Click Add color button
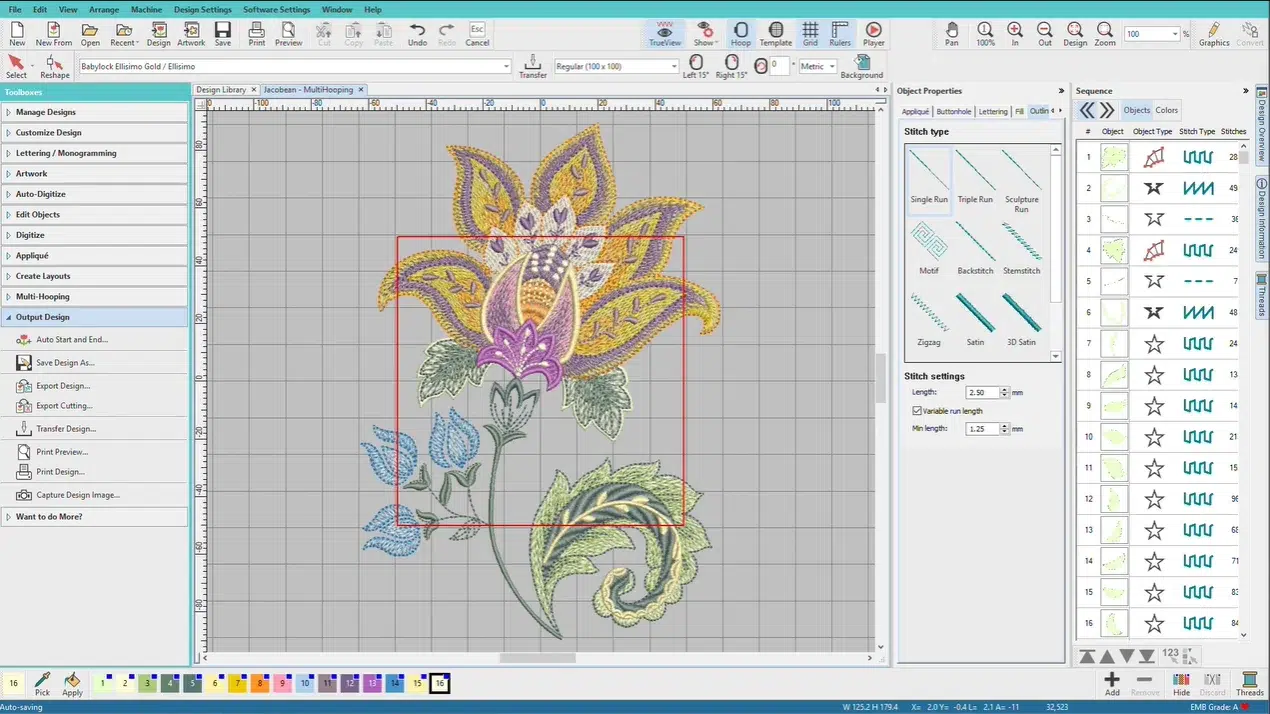The width and height of the screenshot is (1270, 714). coord(1112,684)
